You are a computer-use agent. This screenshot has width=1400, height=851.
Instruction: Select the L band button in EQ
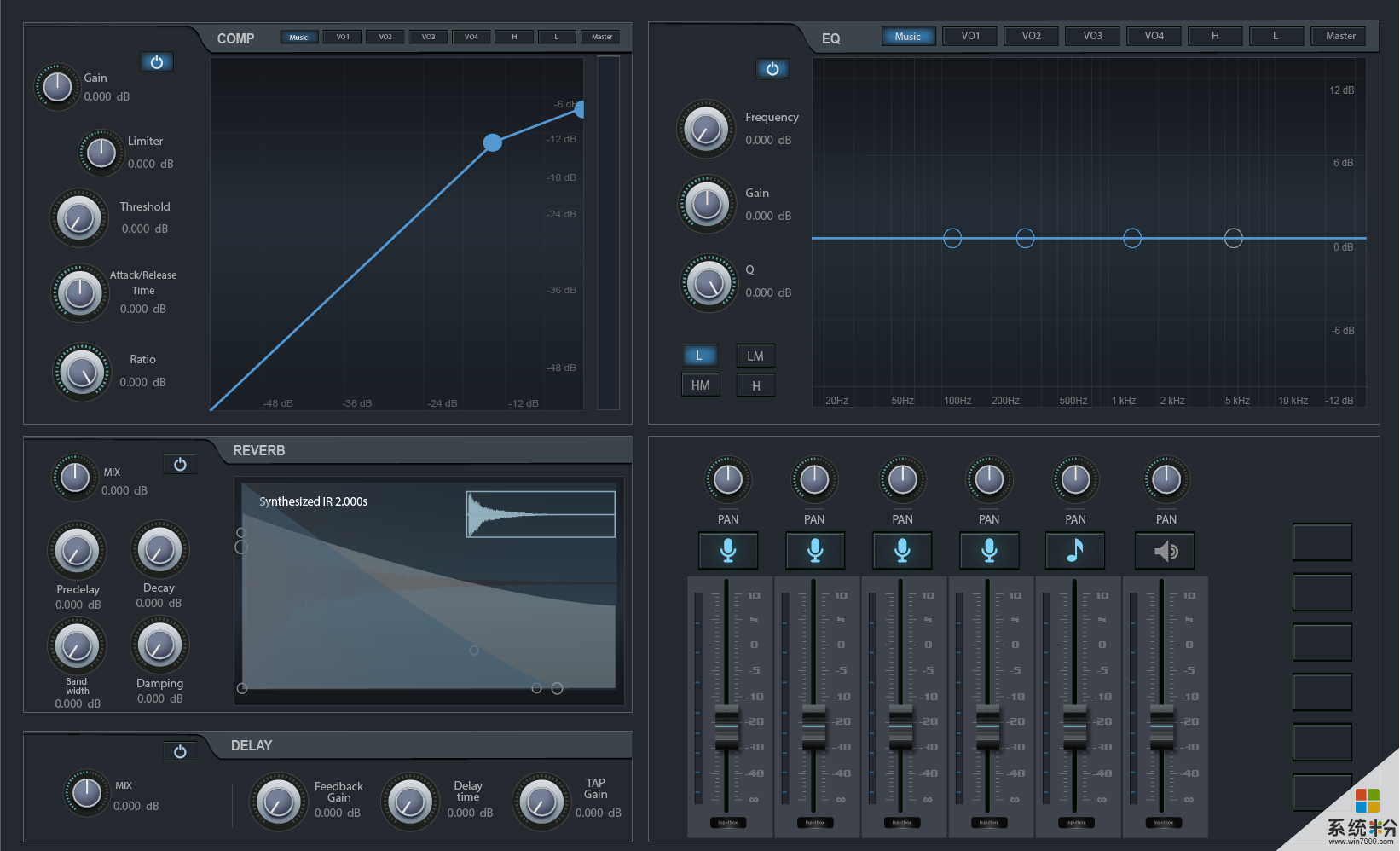[x=699, y=356]
